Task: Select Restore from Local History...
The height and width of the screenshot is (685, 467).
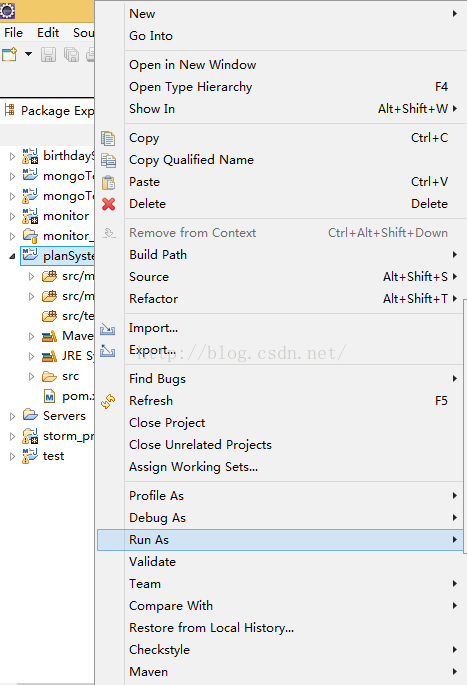Action: tap(280, 628)
